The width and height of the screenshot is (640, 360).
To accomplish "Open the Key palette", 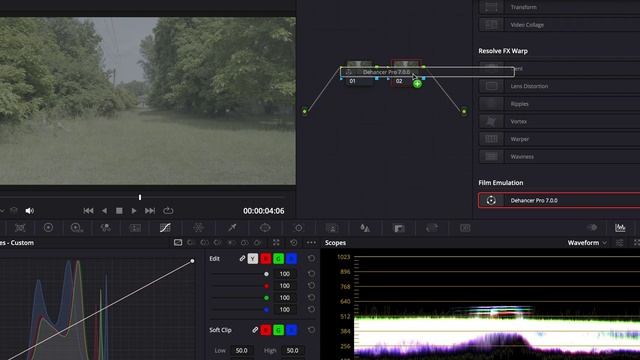I will pos(398,228).
